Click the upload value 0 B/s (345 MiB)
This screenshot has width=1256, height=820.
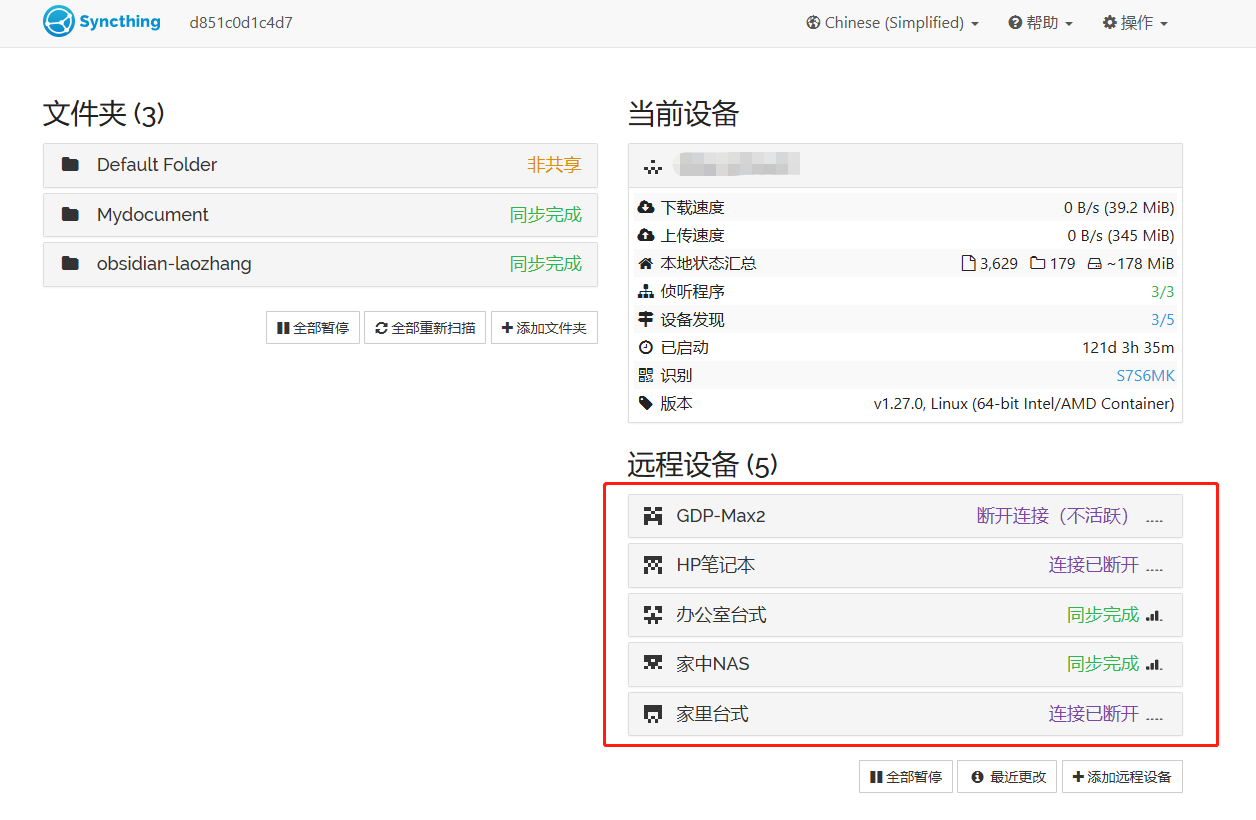click(x=1121, y=236)
